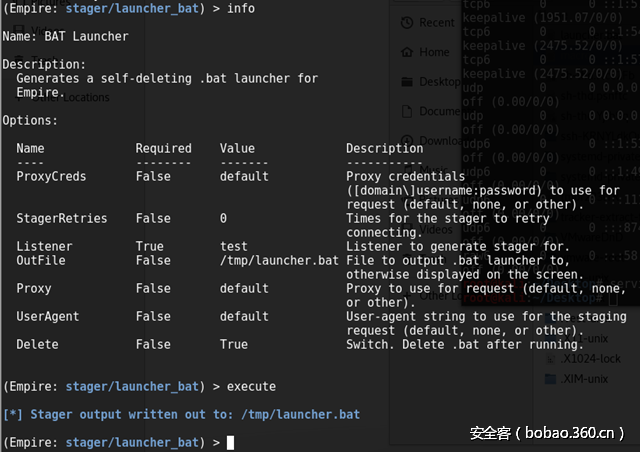The height and width of the screenshot is (452, 640).
Task: Click the 'Name: BAT Launcher' line
Action: [65, 36]
